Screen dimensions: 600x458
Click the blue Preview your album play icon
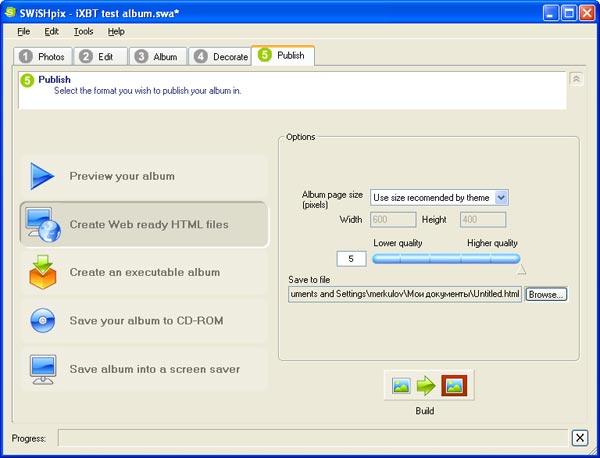(x=42, y=176)
